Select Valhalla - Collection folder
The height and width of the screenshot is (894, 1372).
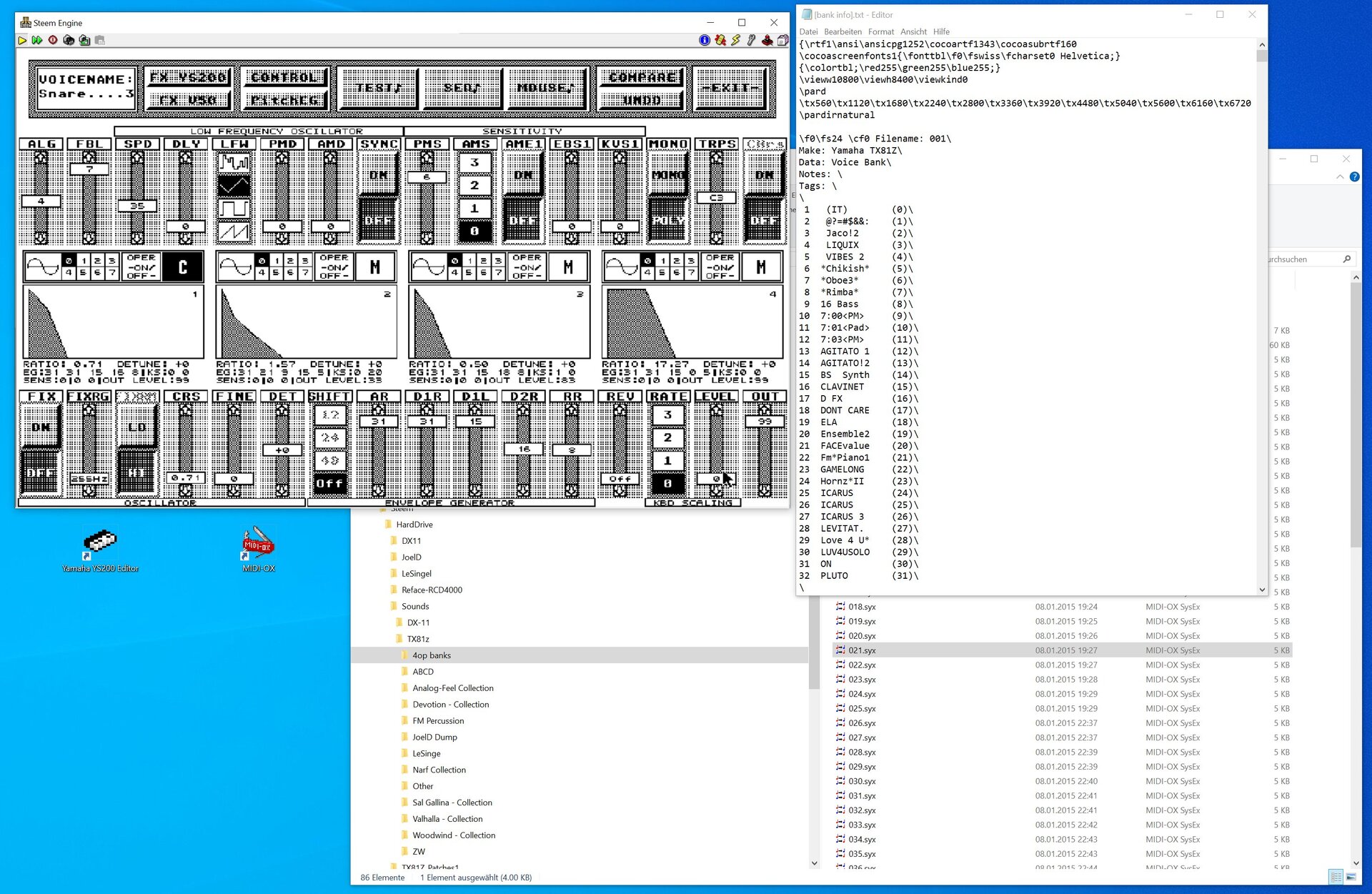(x=447, y=819)
